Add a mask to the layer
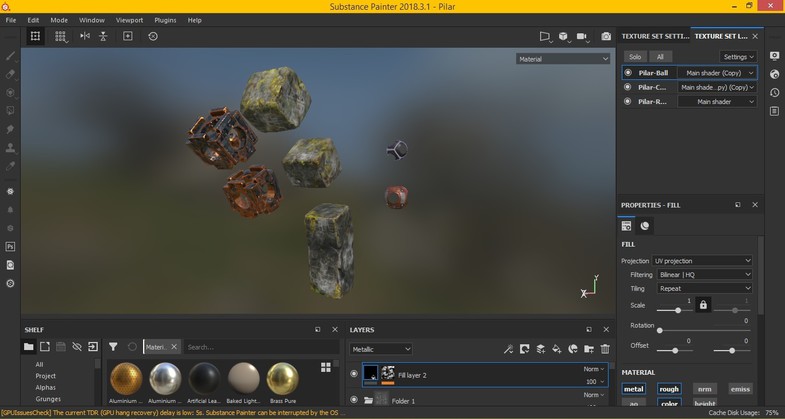Screen dimensions: 785x419 524,349
